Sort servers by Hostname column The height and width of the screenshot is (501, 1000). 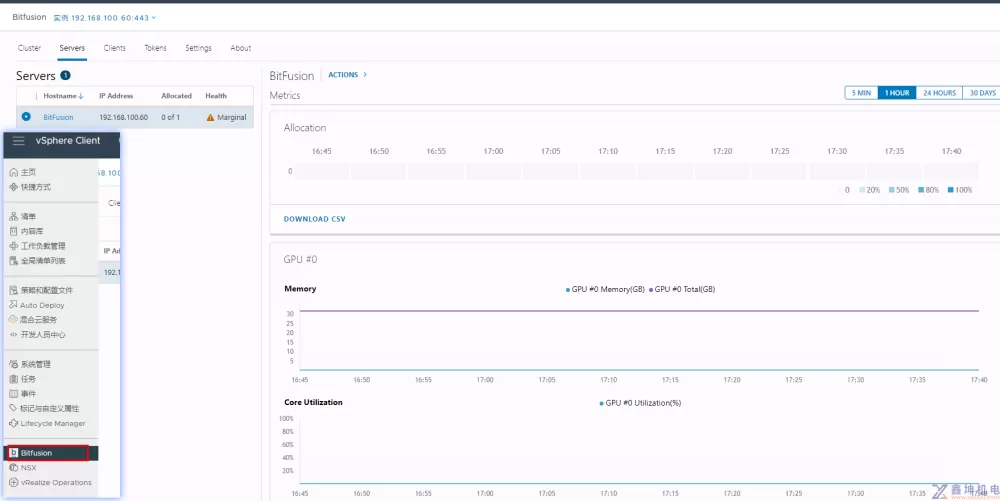coord(63,96)
